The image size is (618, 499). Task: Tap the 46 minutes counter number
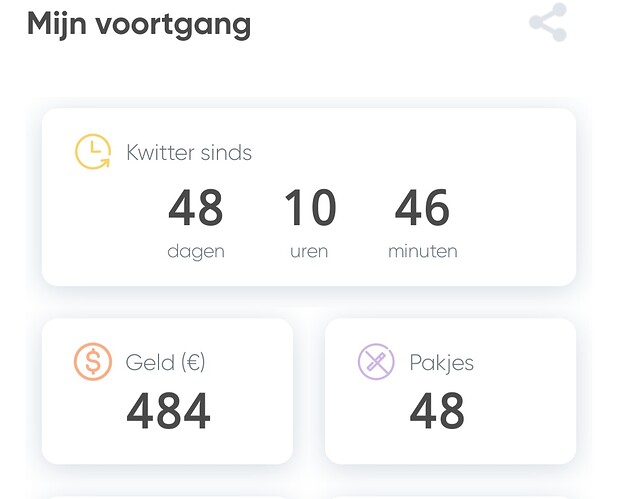point(422,209)
